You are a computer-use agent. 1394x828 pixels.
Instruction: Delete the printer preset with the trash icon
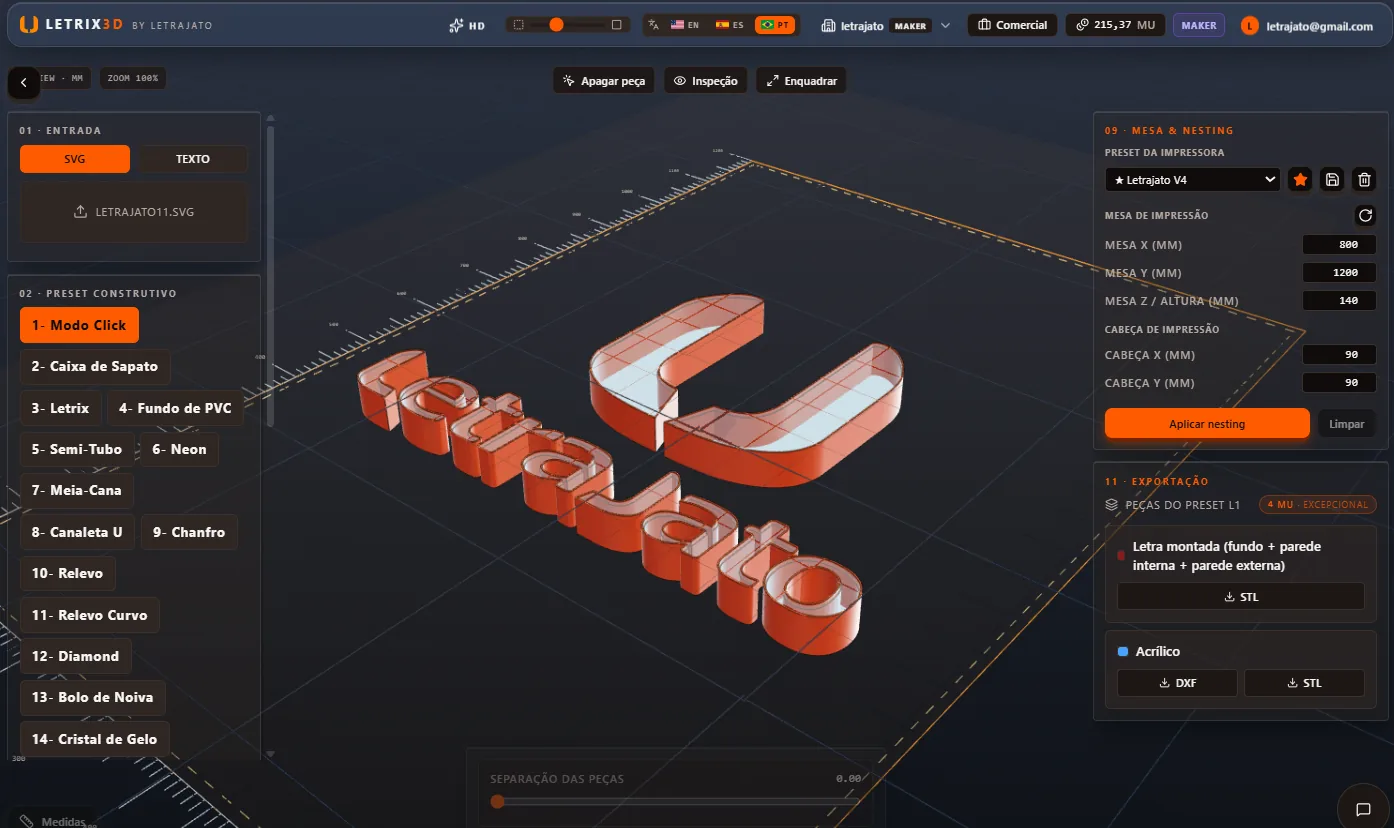1364,180
